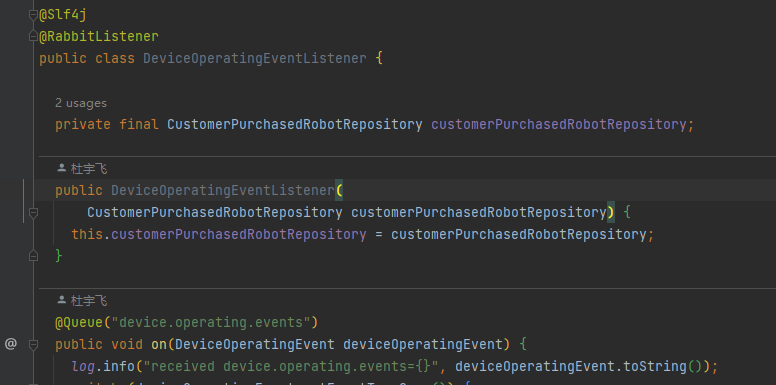Click author name 杜宇飞 above @Queue

click(x=89, y=300)
